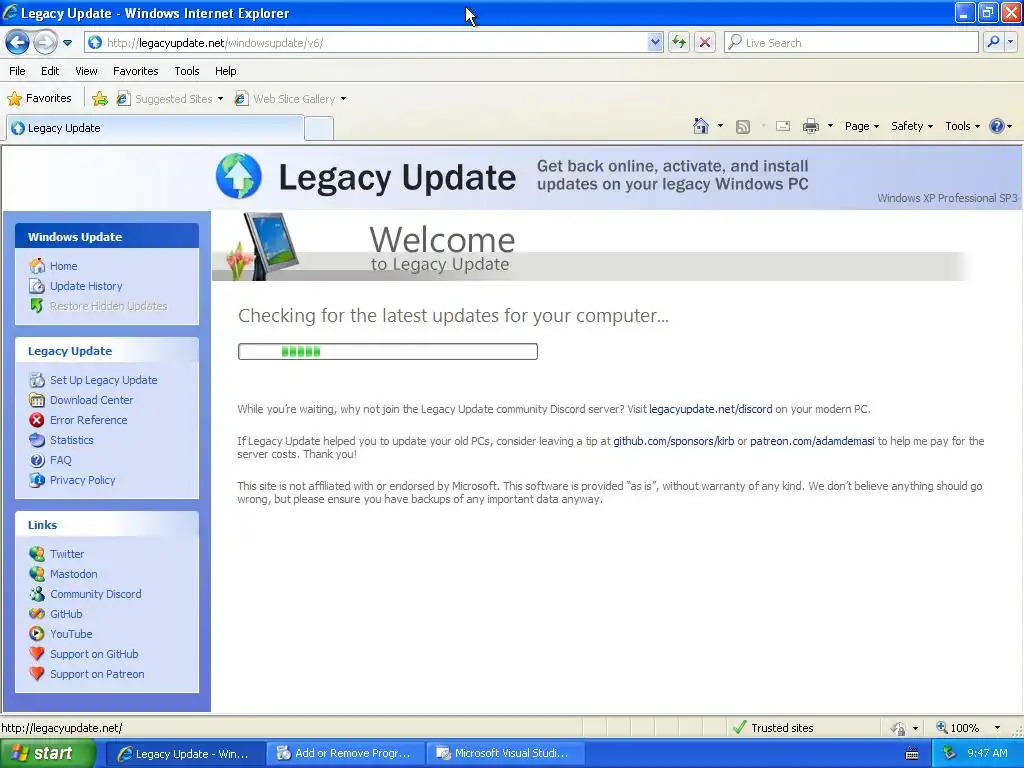The image size is (1024, 768).
Task: Click the Error Reference red X icon
Action: click(37, 420)
